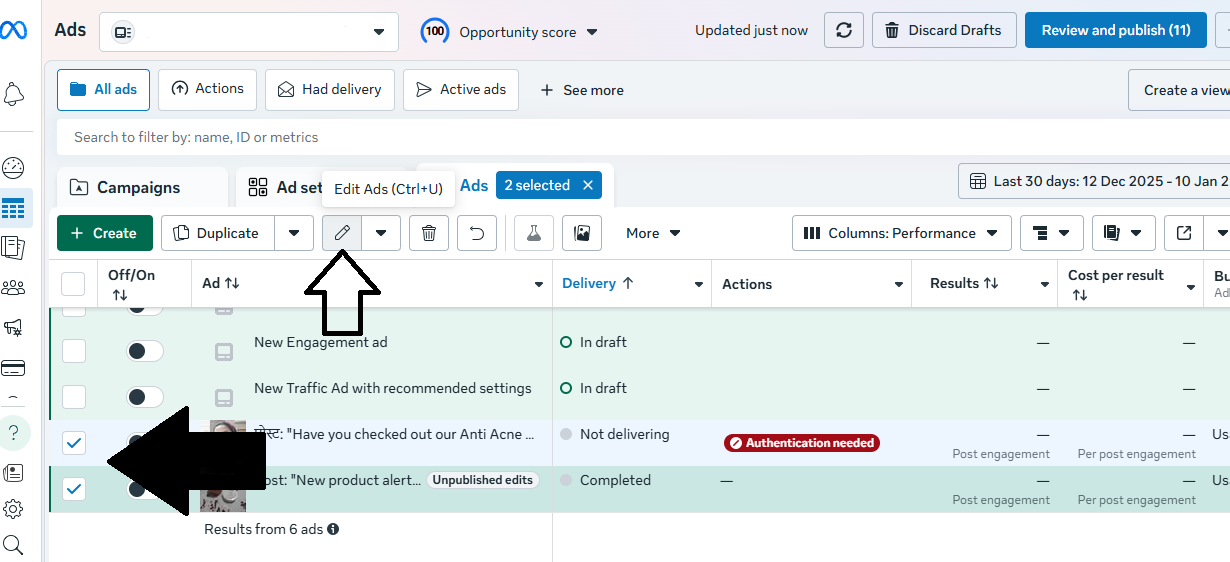Click the undo arrow icon
1230x562 pixels.
[477, 233]
